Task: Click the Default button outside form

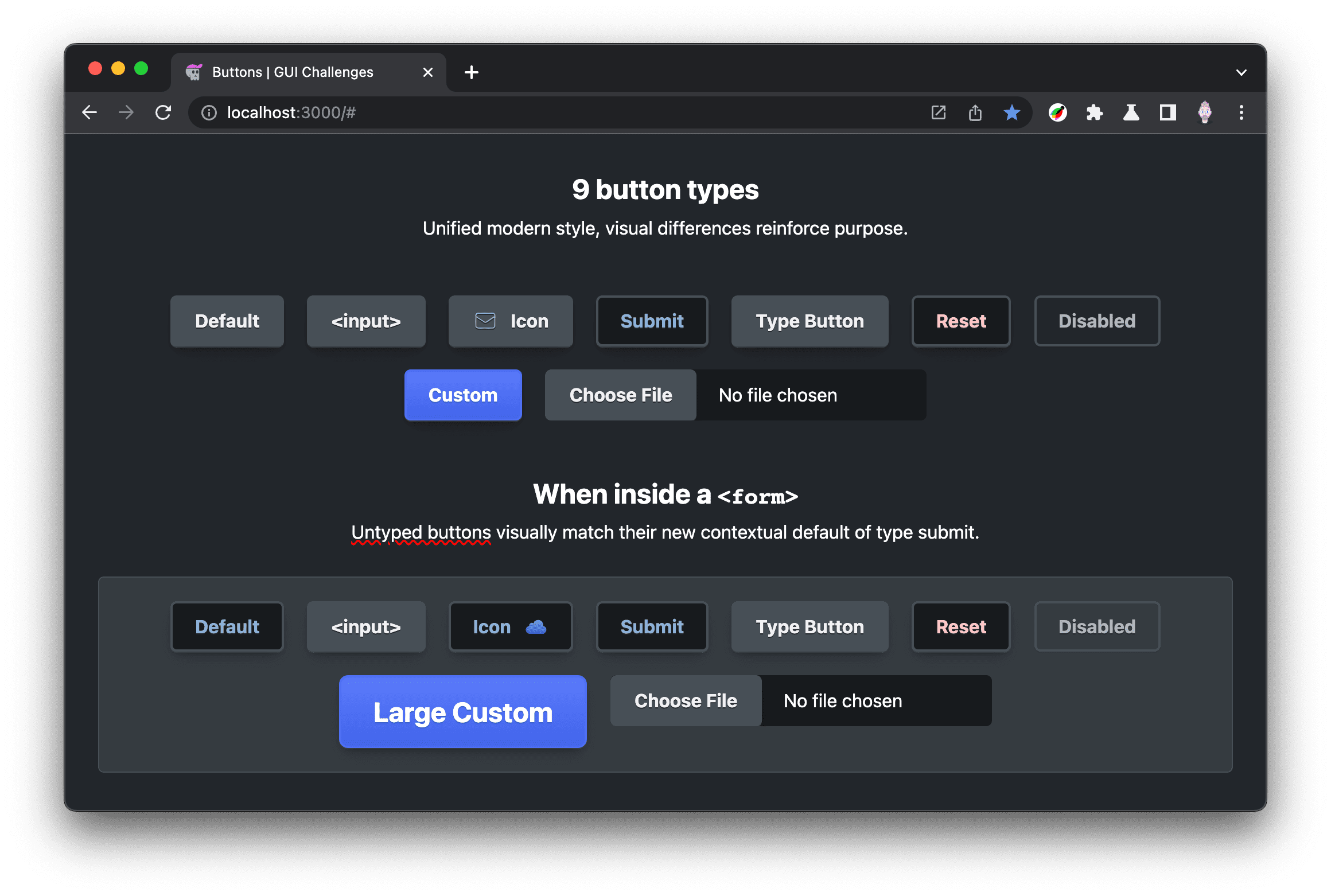Action: pyautogui.click(x=227, y=321)
